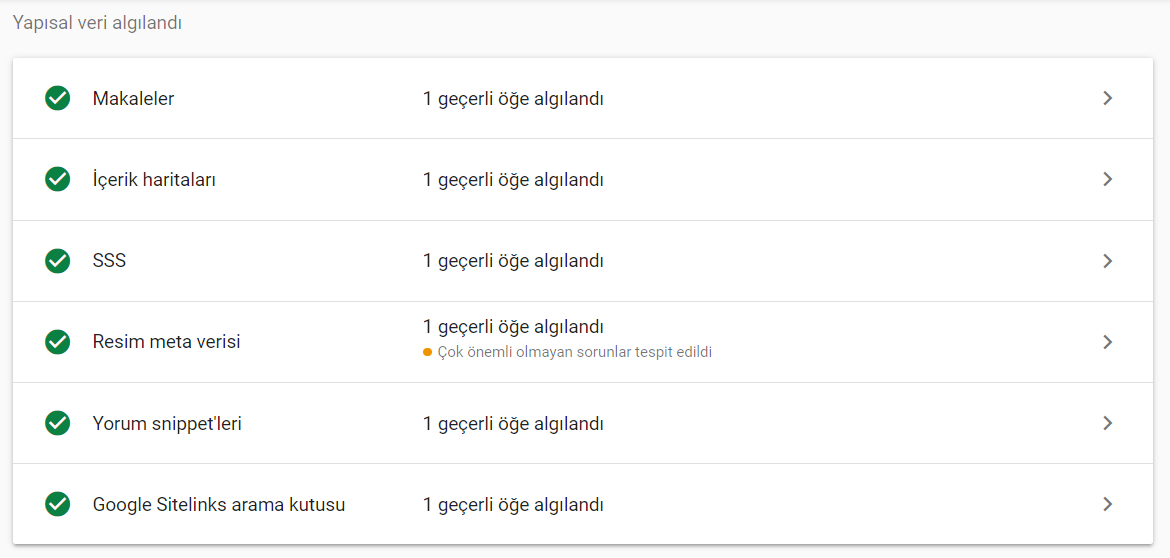Click the checkmark beside Google Sitelinks arama kutusu
Viewport: 1170px width, 558px height.
click(x=57, y=505)
